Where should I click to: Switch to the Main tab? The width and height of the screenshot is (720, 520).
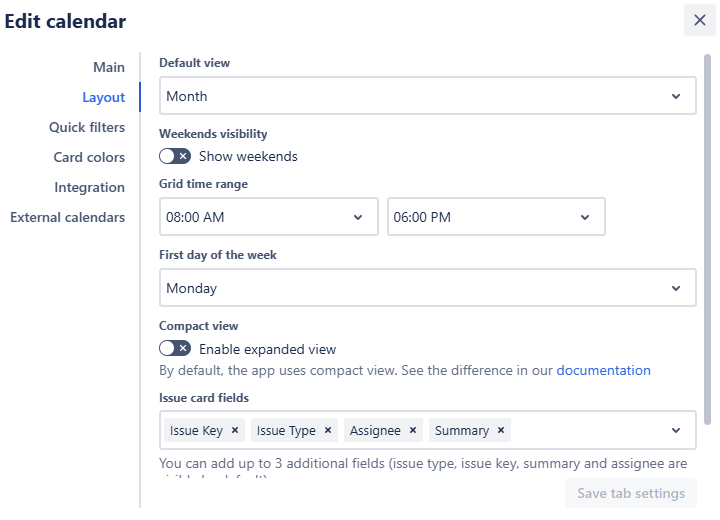pos(109,67)
